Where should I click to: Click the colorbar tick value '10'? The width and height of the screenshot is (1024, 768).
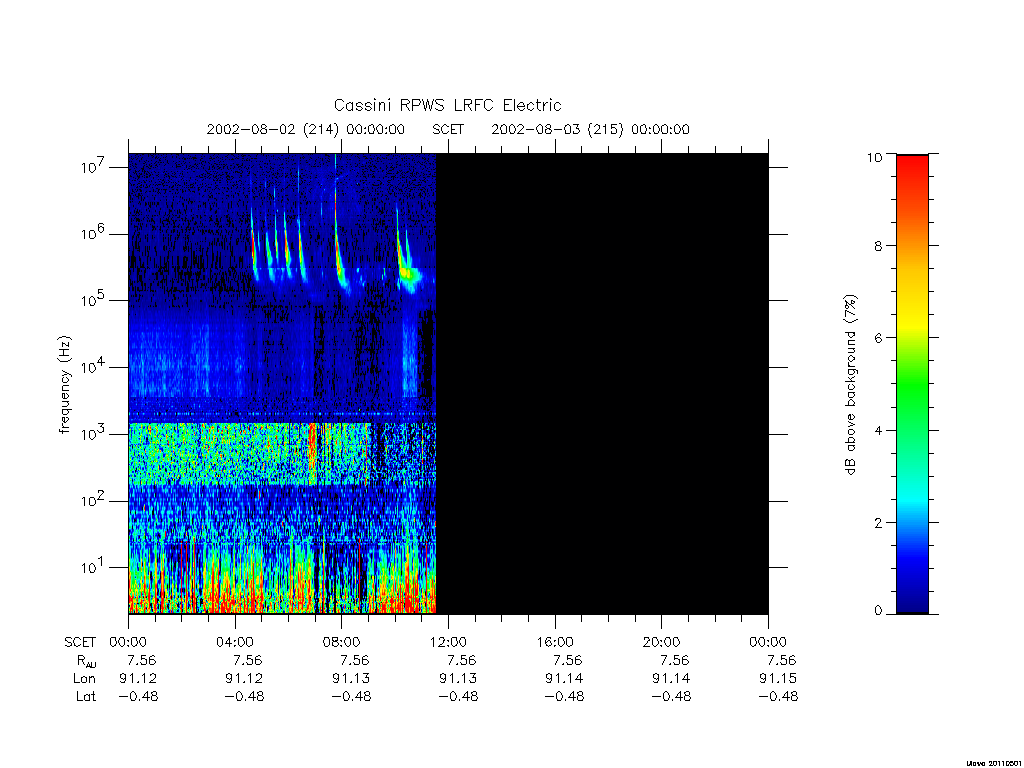pos(874,157)
